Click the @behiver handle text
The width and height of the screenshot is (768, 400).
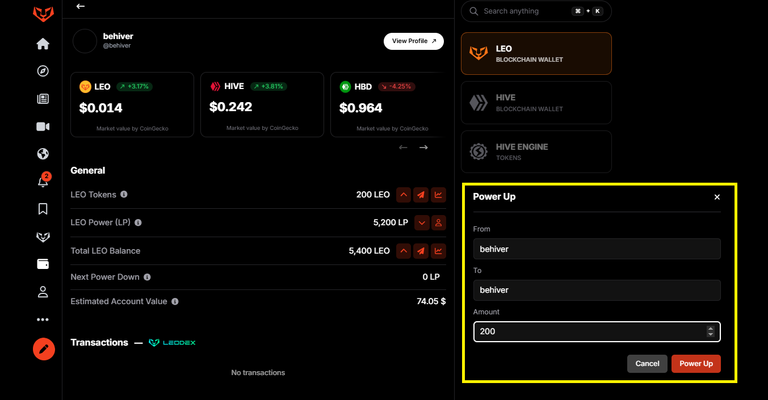point(117,46)
